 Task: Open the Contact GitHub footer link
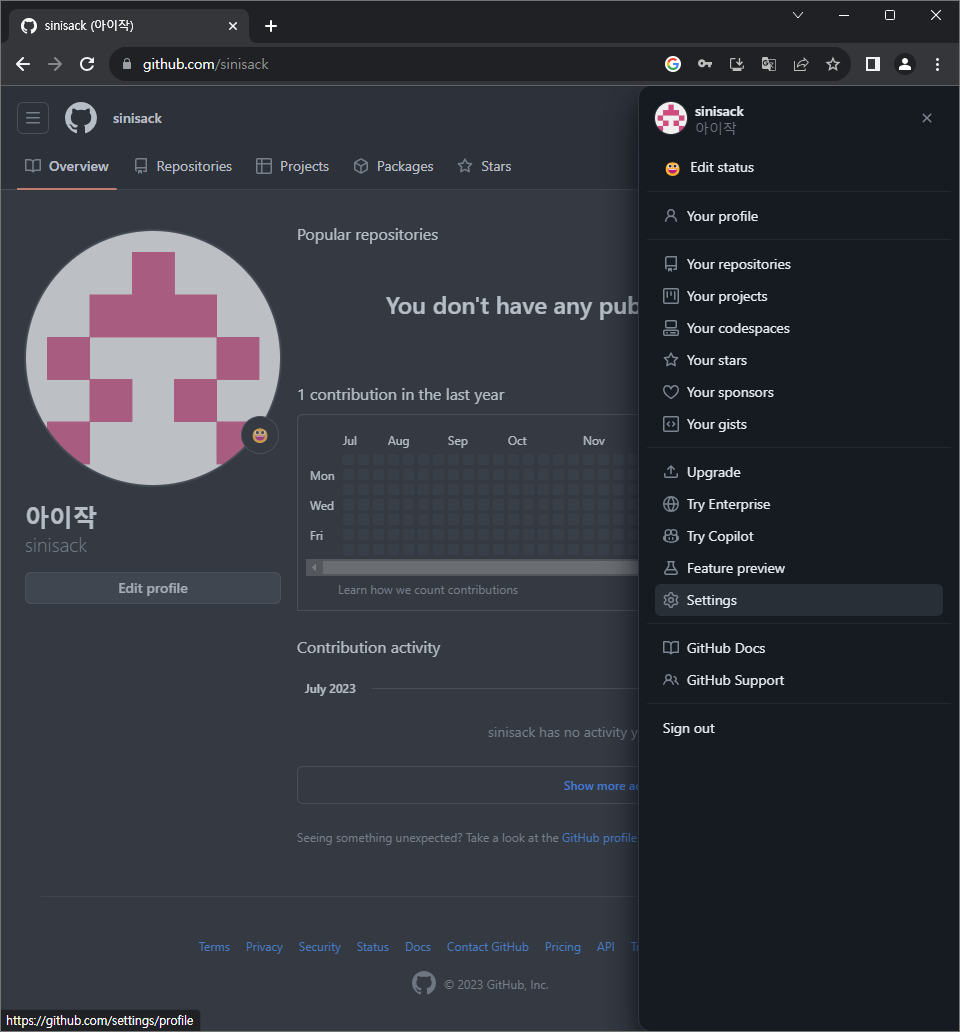click(488, 947)
